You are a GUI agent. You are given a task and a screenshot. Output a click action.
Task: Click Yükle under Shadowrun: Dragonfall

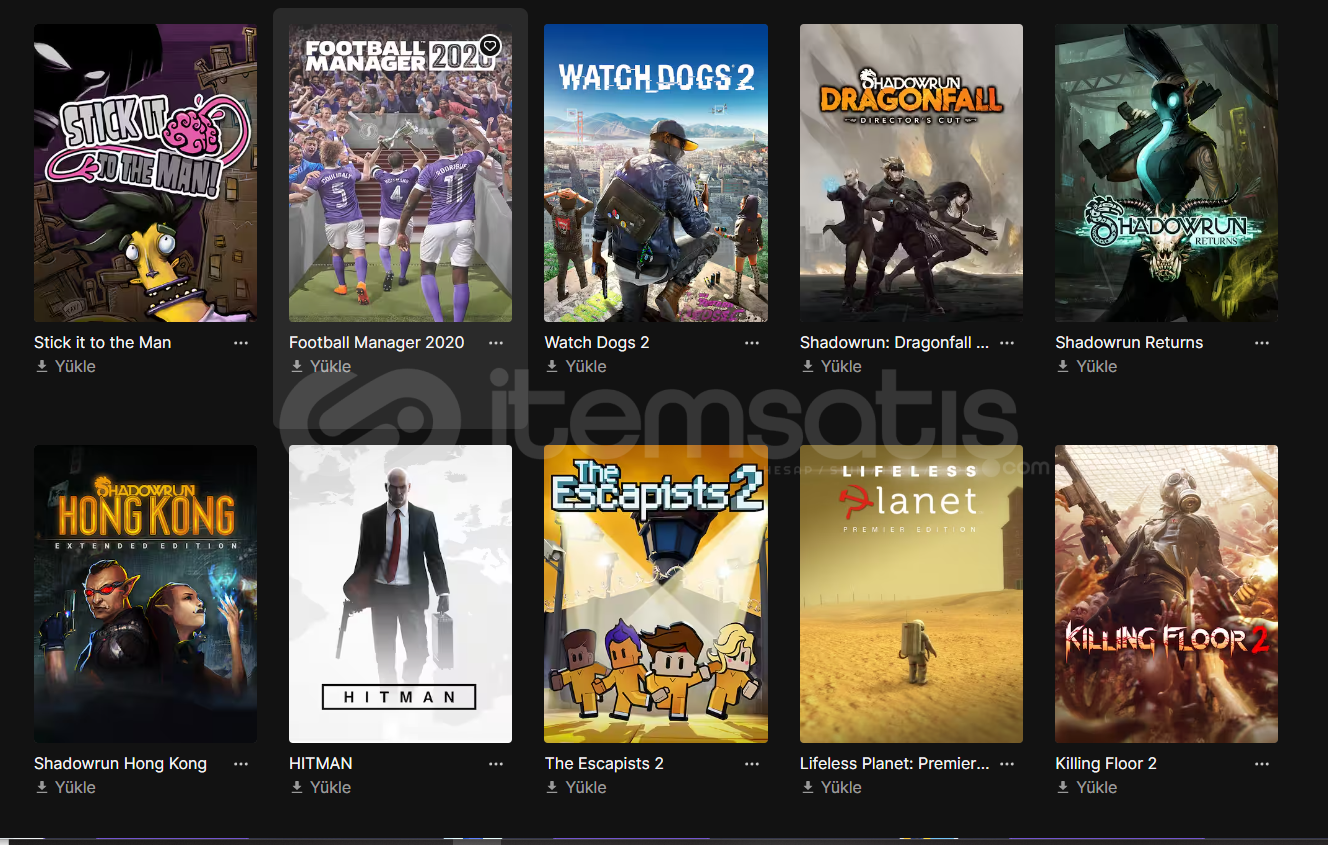pos(832,366)
